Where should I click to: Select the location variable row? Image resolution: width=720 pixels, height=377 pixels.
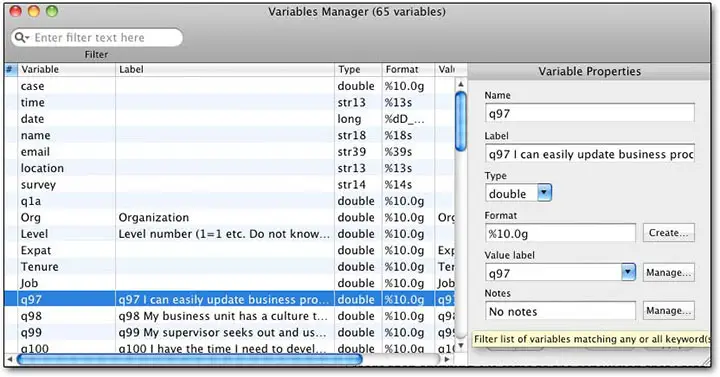229,168
